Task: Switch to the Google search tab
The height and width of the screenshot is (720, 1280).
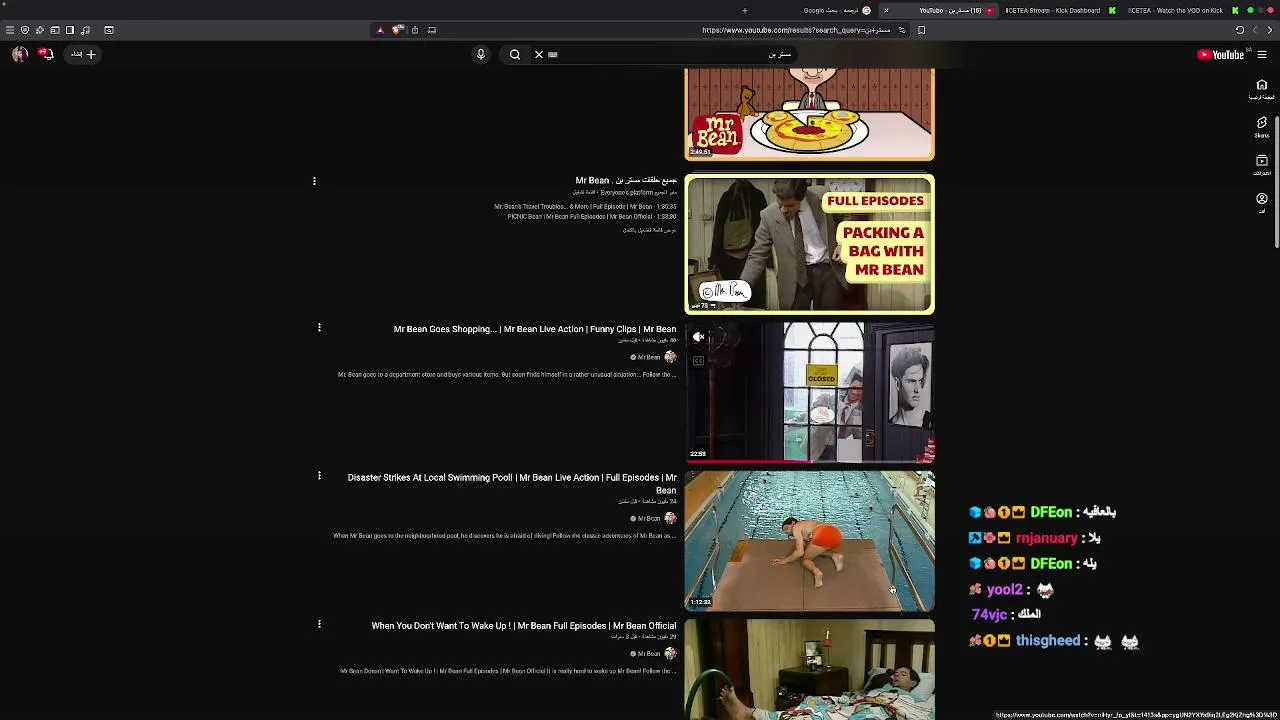Action: 836,10
